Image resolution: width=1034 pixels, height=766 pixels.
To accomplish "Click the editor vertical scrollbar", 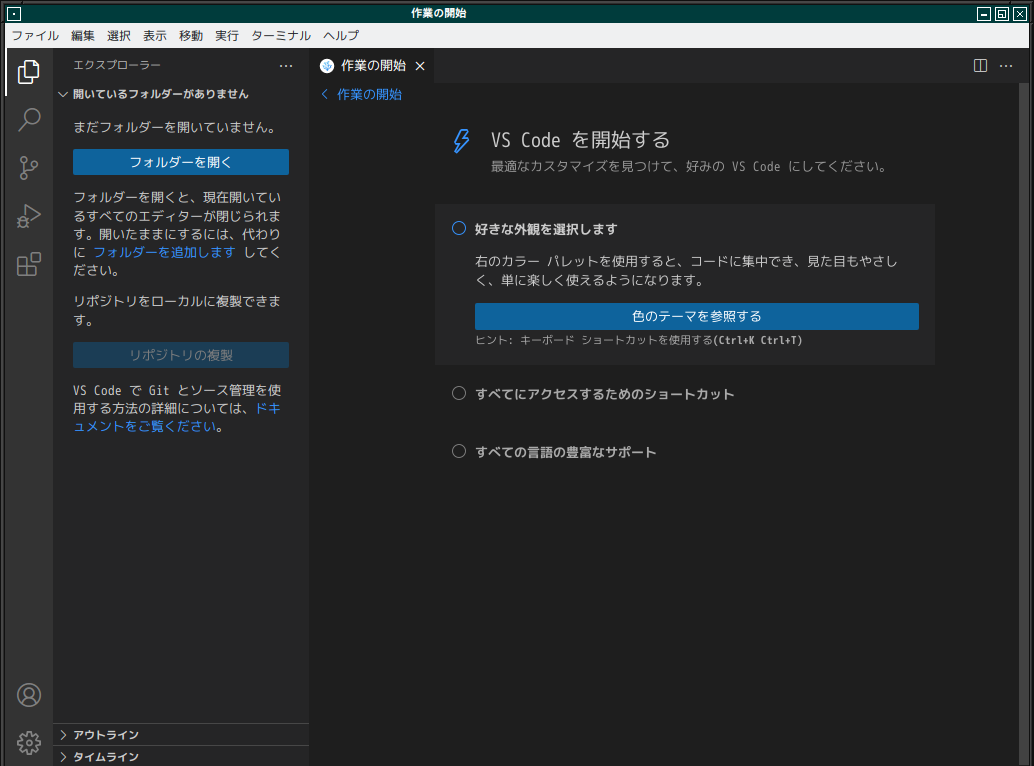I will point(1023,424).
